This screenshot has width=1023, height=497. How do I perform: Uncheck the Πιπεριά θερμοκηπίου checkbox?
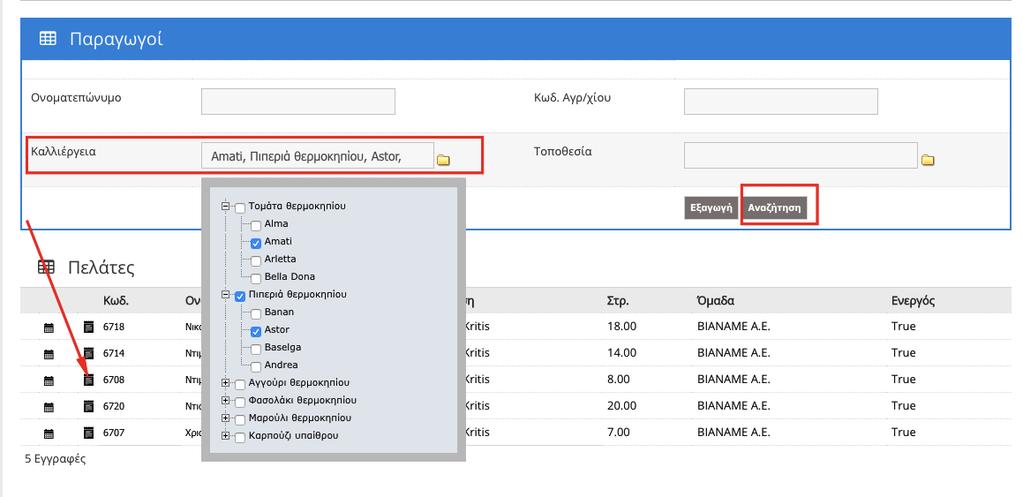coord(240,297)
